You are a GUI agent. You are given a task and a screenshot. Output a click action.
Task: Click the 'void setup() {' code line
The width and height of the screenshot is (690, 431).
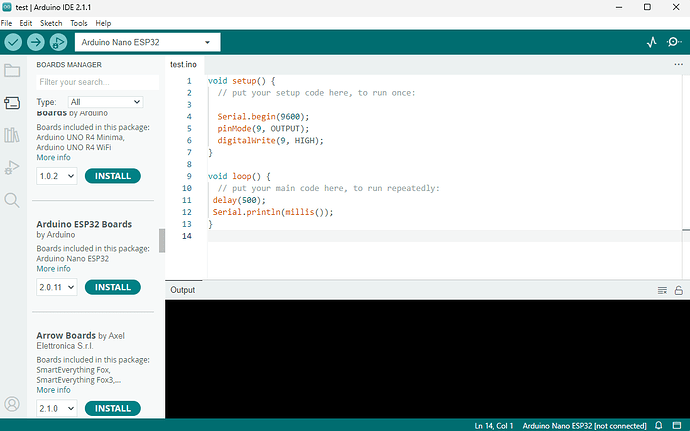click(242, 81)
